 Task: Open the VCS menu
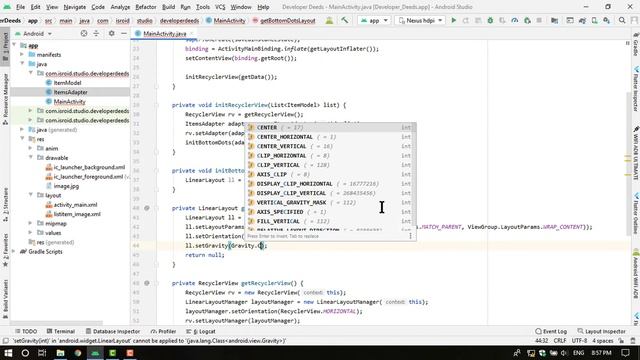click(220, 7)
